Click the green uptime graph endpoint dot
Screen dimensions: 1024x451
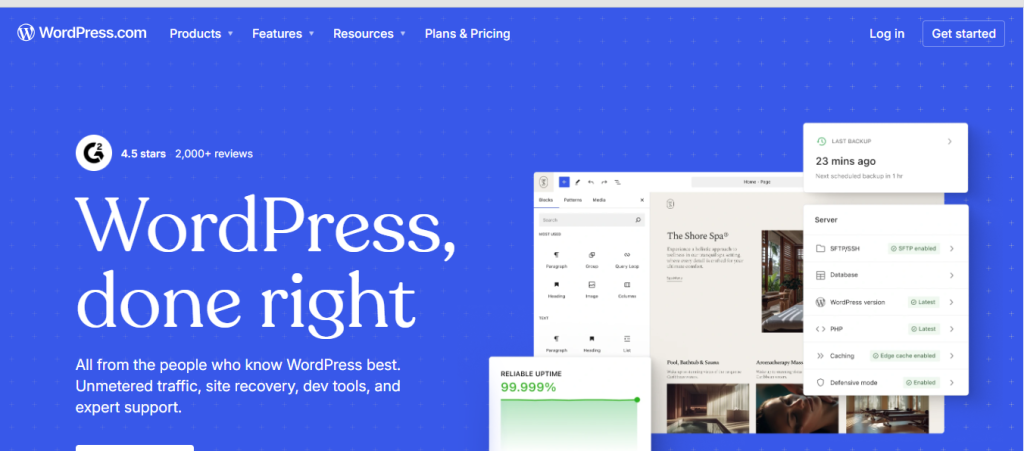click(637, 400)
